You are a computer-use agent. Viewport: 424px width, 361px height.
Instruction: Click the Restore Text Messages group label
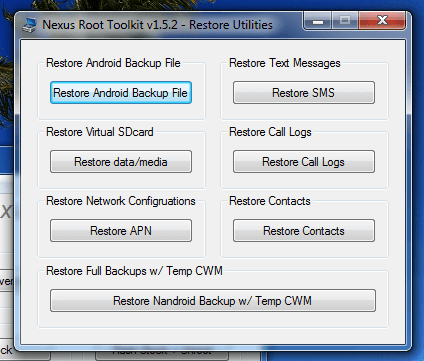(285, 63)
